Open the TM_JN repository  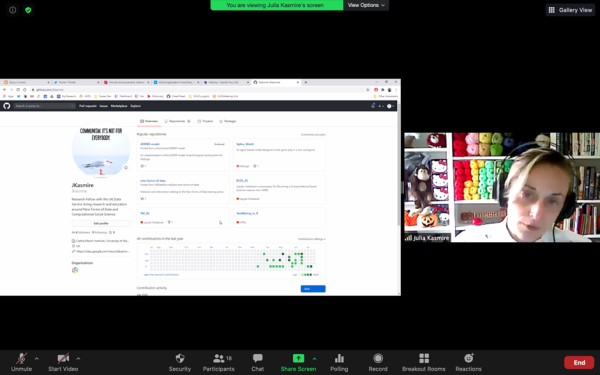(x=145, y=213)
